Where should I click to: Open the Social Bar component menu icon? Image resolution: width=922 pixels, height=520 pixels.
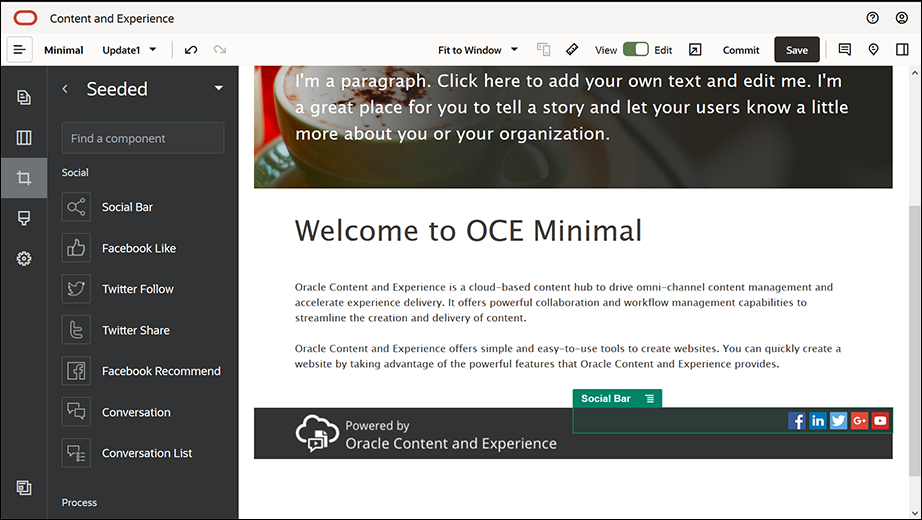(x=650, y=399)
